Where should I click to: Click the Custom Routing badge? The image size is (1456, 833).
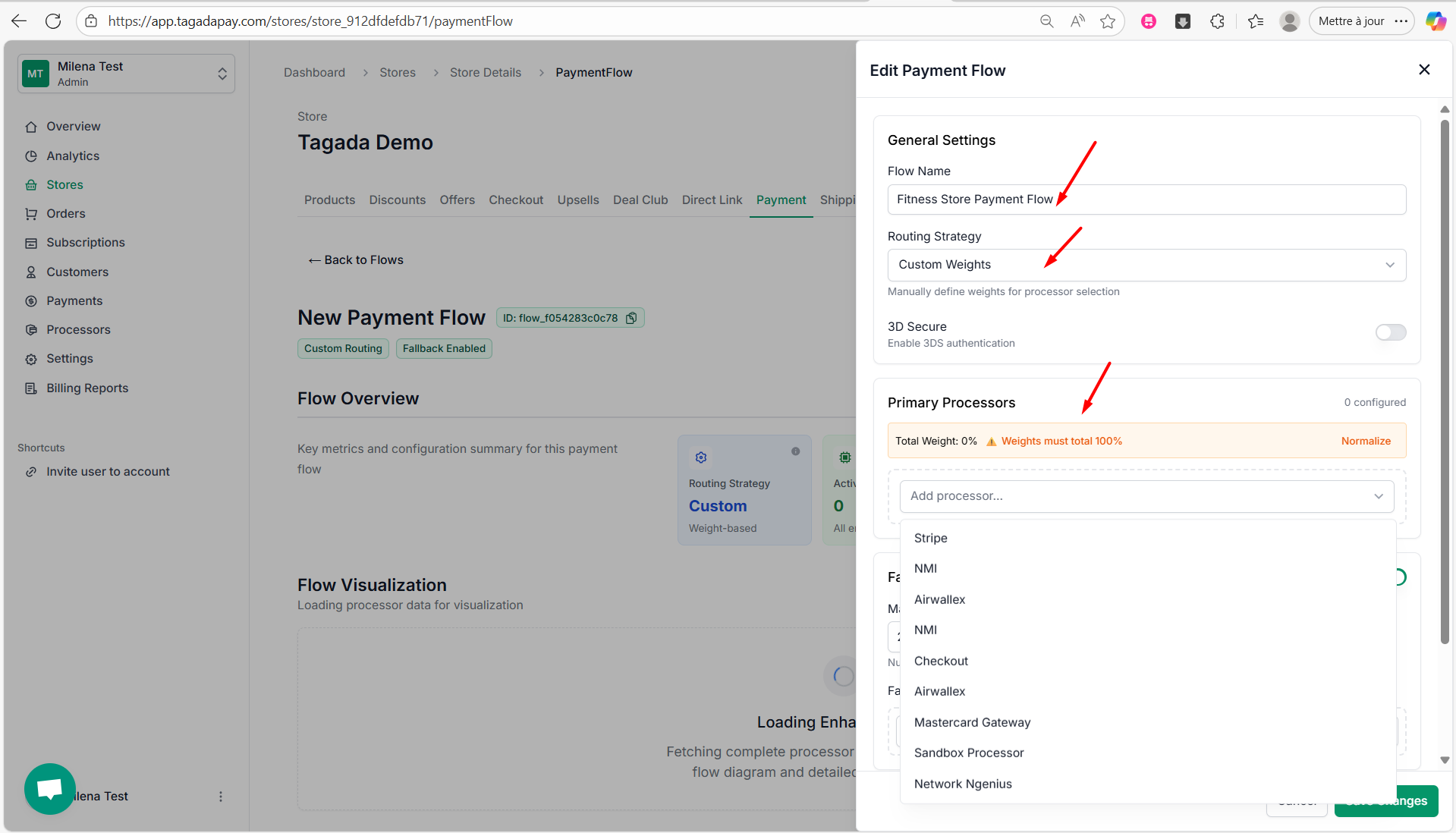pos(343,348)
